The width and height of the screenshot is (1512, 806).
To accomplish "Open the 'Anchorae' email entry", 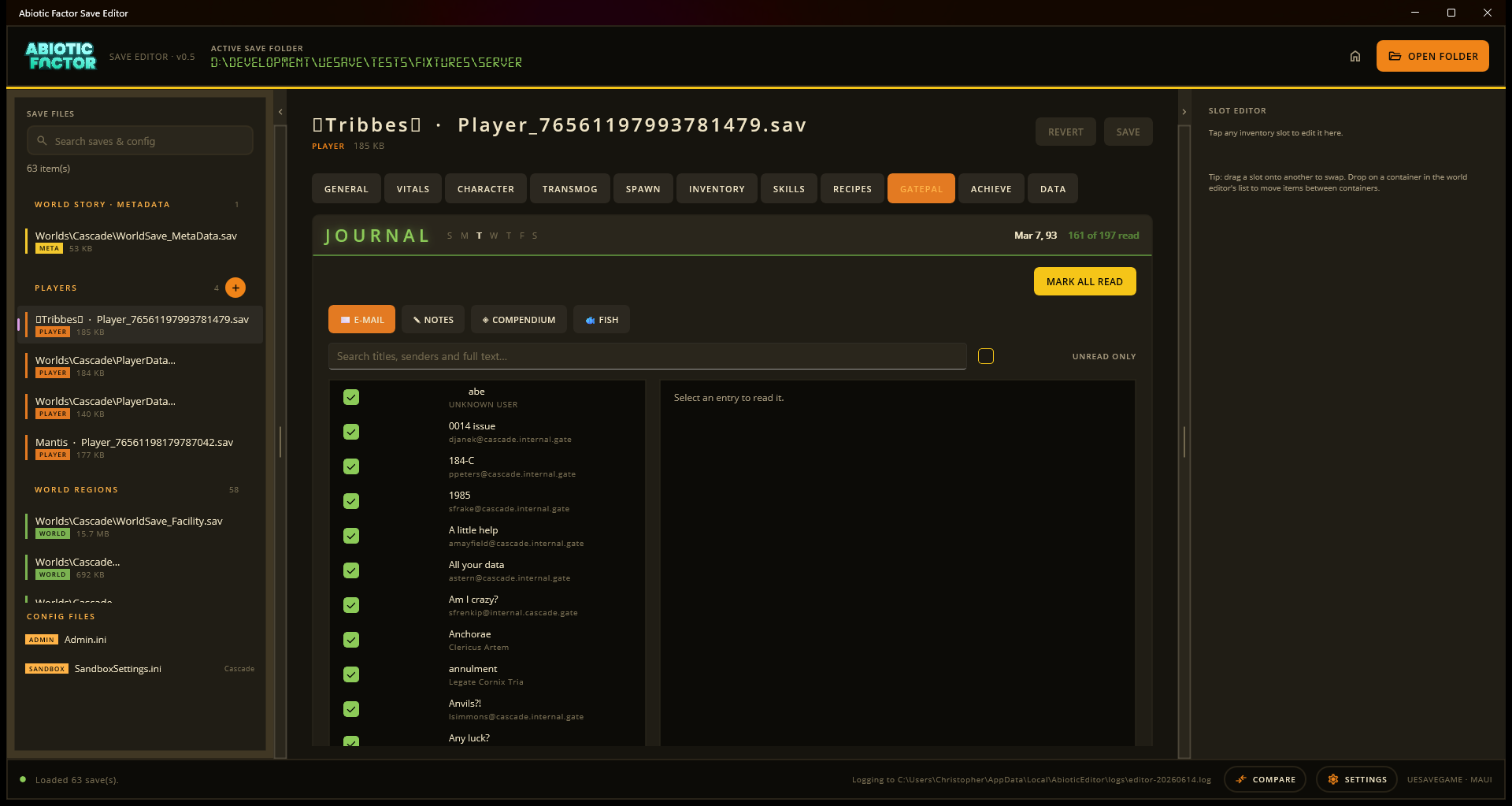I will [x=488, y=640].
